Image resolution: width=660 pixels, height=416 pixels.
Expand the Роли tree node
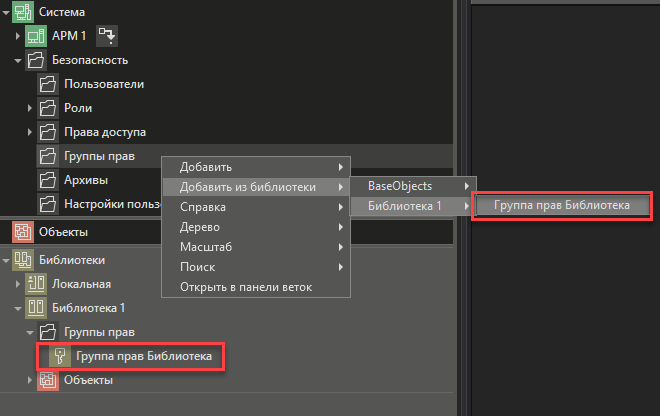point(30,108)
